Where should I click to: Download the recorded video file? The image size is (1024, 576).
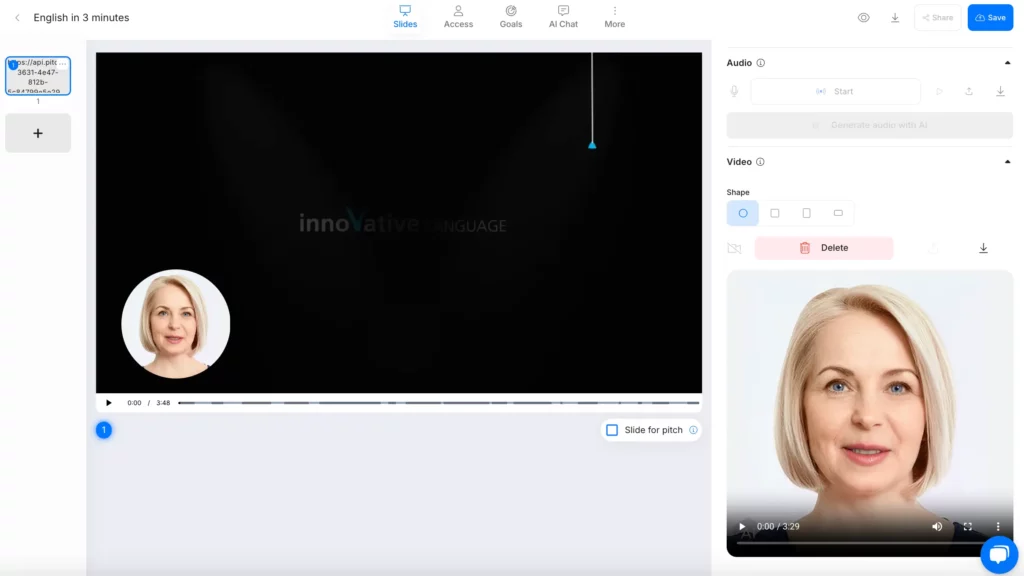coord(983,248)
